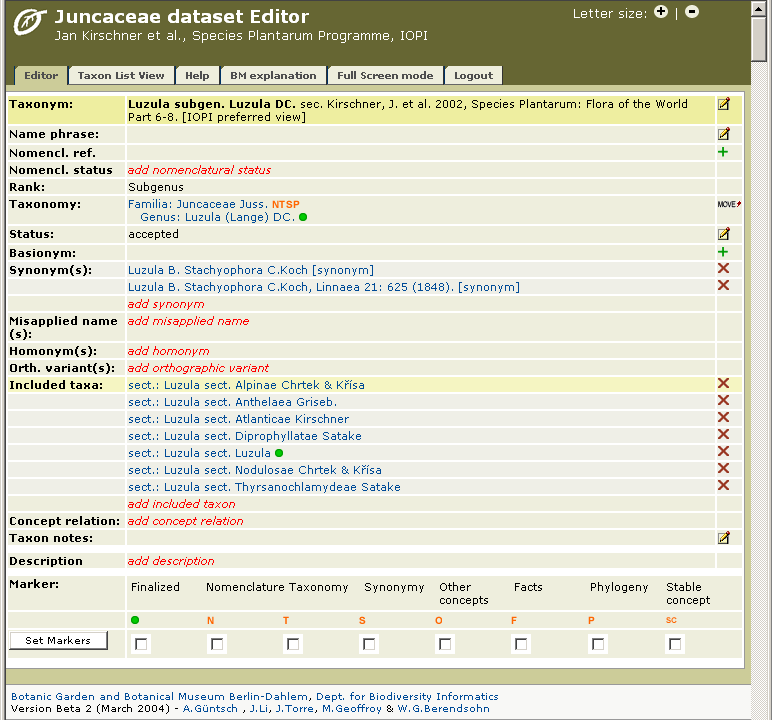Increase letter size with plus icon

click(x=661, y=13)
